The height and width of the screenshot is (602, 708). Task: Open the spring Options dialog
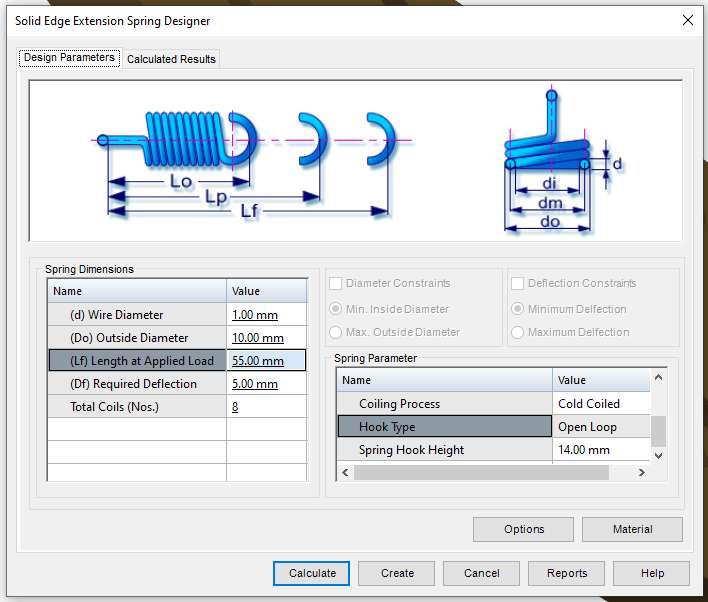click(x=523, y=529)
